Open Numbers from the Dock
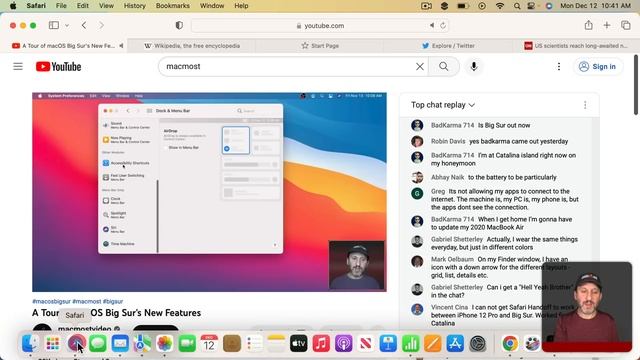Viewport: 640px width, 360px height. point(410,343)
